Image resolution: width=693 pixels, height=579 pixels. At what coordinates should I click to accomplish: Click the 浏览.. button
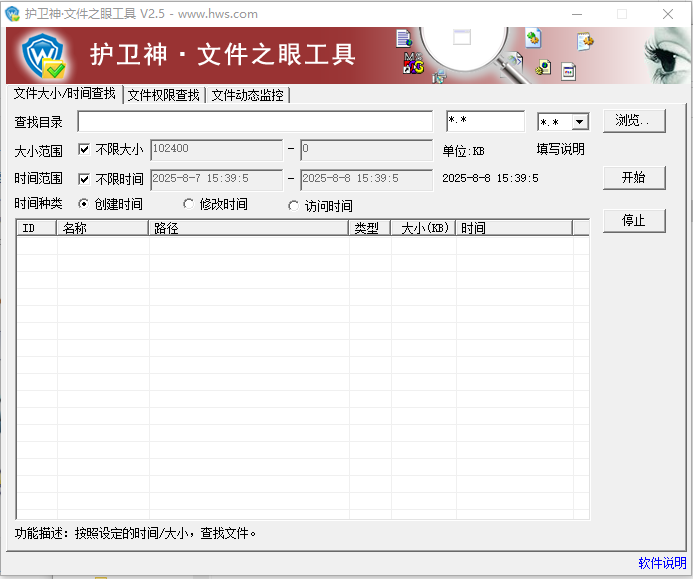click(634, 121)
